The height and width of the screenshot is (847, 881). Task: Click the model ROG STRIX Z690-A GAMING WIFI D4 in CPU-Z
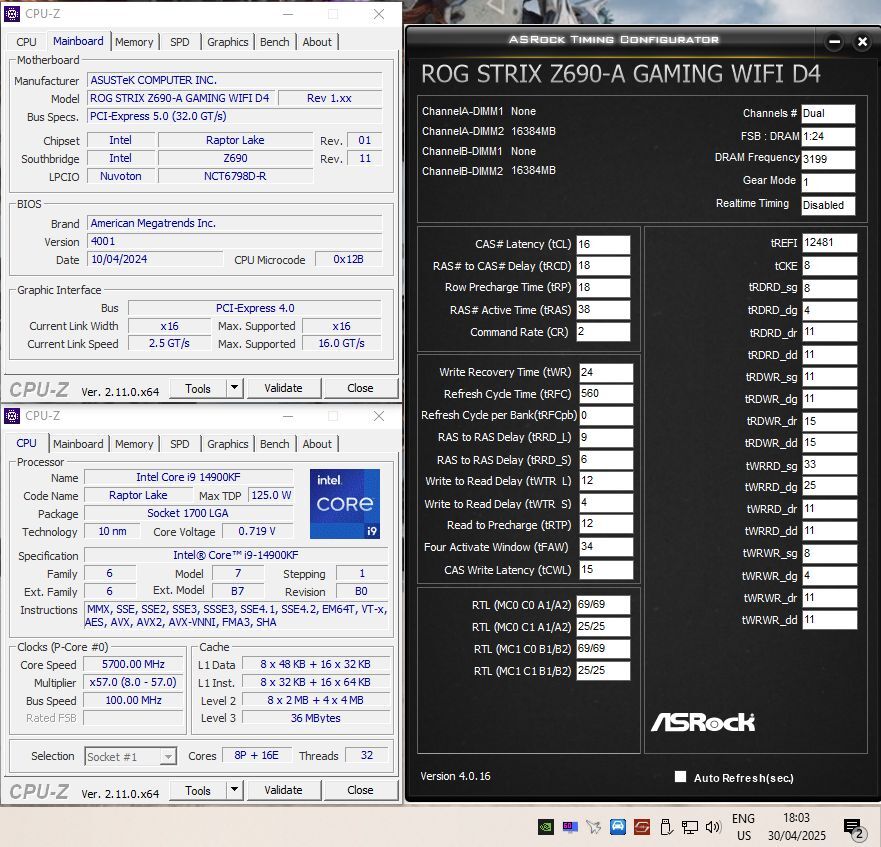(x=181, y=98)
